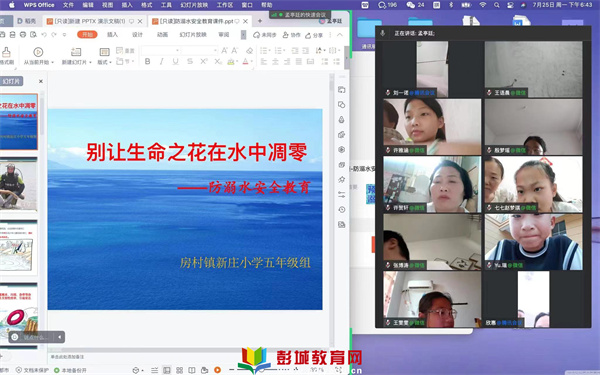The image size is (600, 375).
Task: Mute the meeting microphone icon
Action: [382, 33]
